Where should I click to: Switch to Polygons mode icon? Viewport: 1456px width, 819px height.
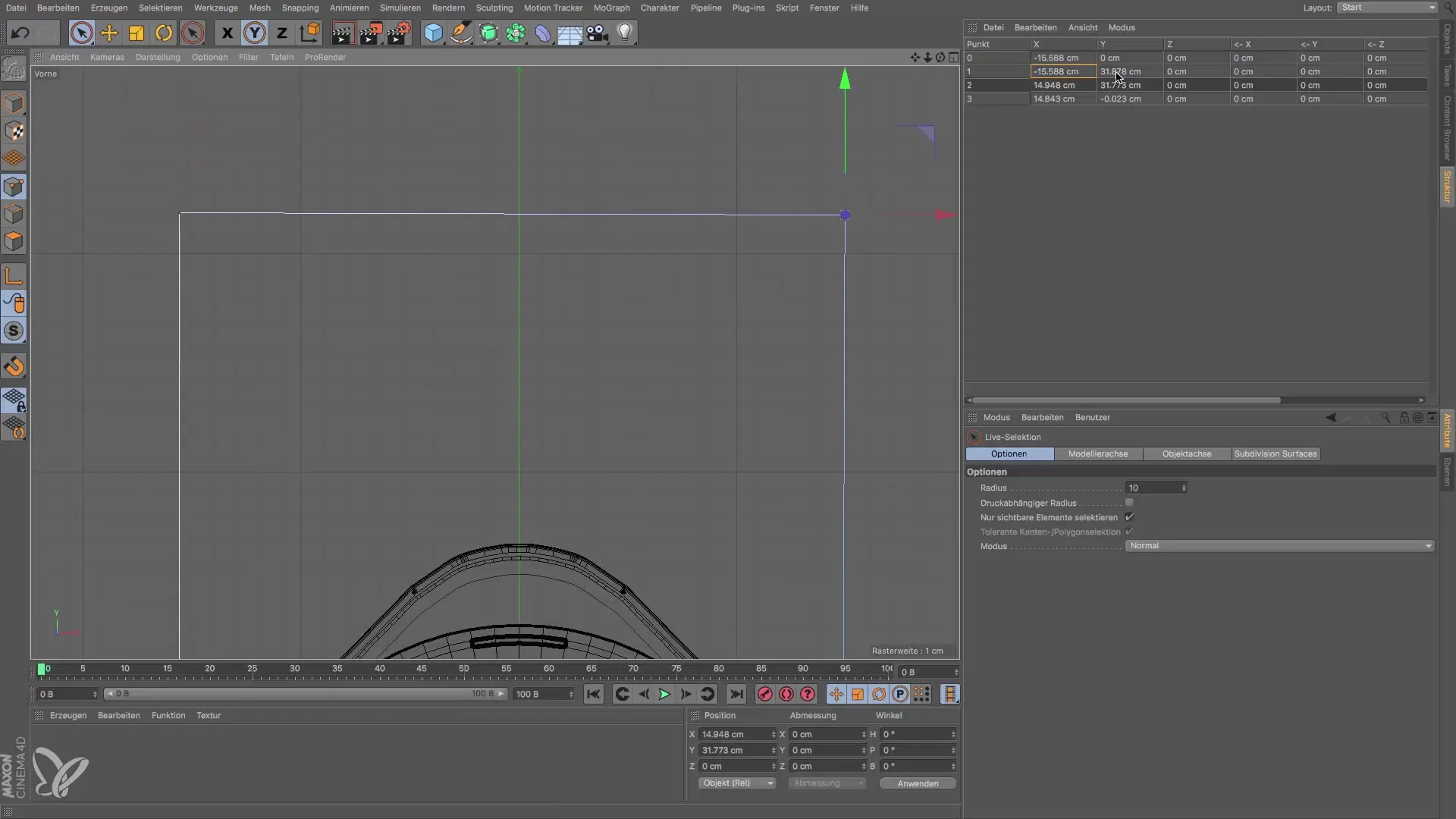pos(14,241)
